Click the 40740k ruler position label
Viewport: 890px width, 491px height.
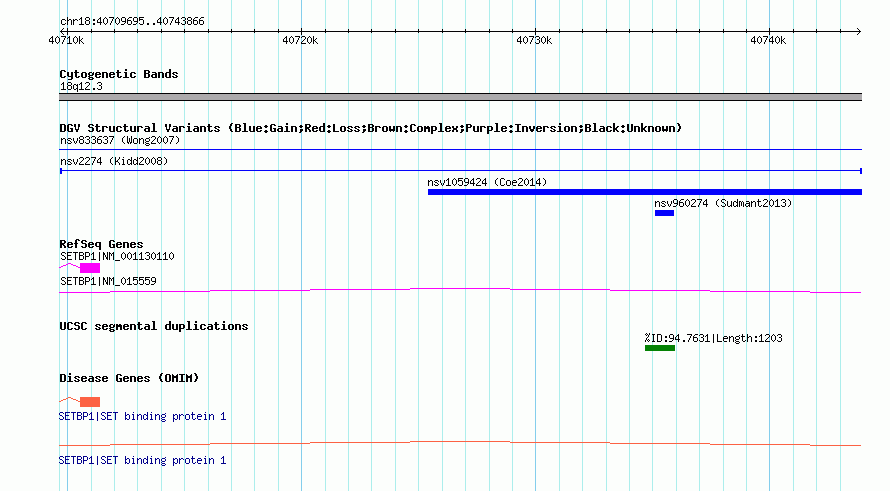tap(768, 40)
